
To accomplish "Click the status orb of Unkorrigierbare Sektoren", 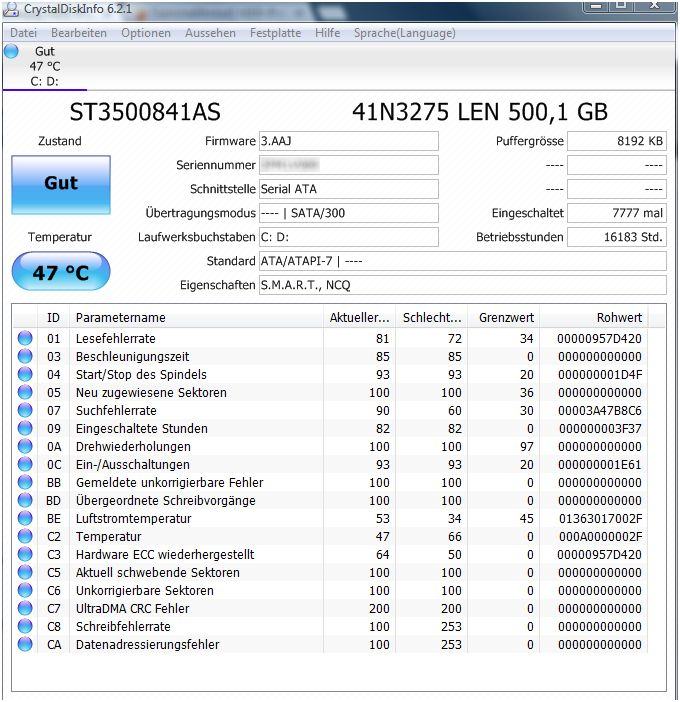I will tap(25, 590).
